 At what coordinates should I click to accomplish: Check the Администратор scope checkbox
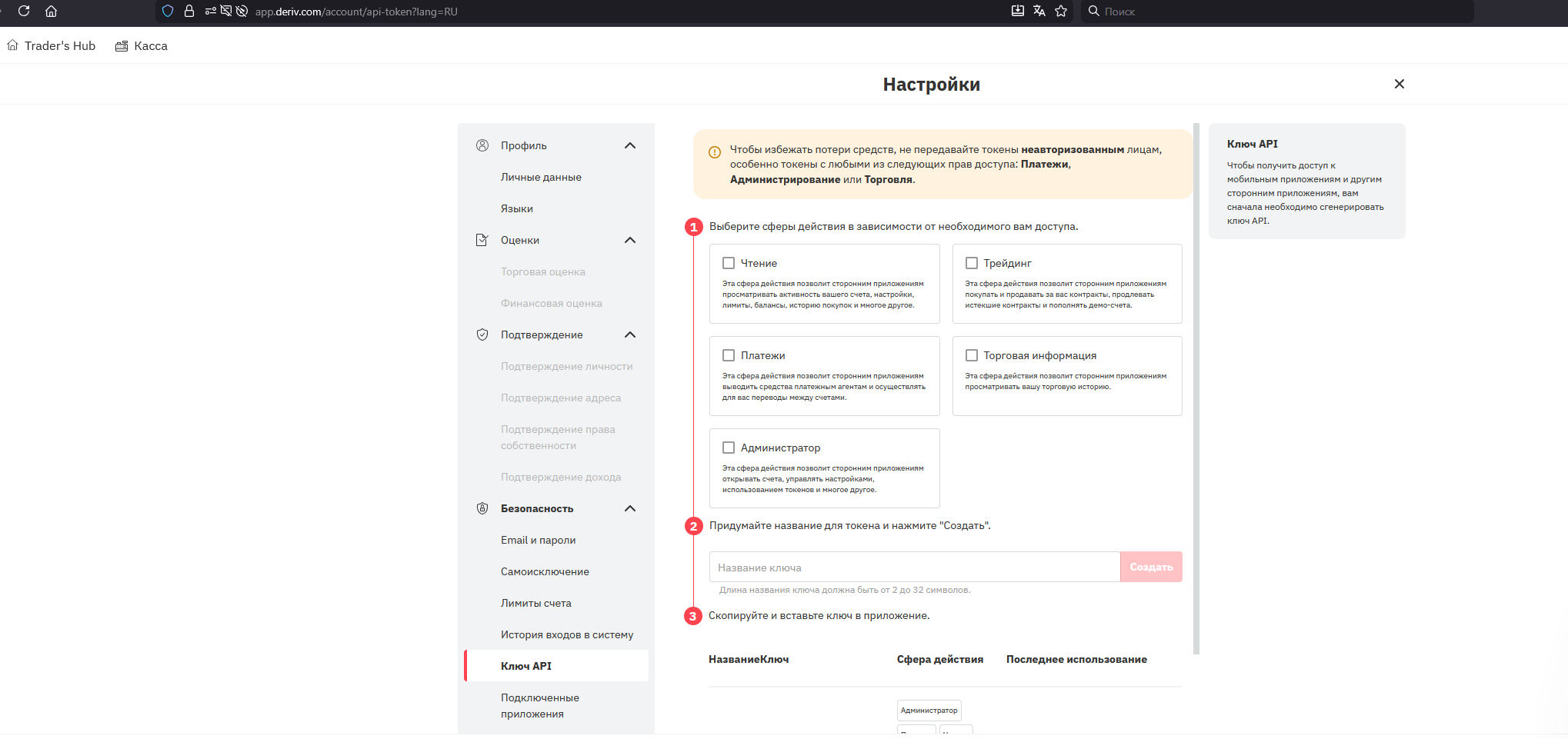tap(729, 448)
